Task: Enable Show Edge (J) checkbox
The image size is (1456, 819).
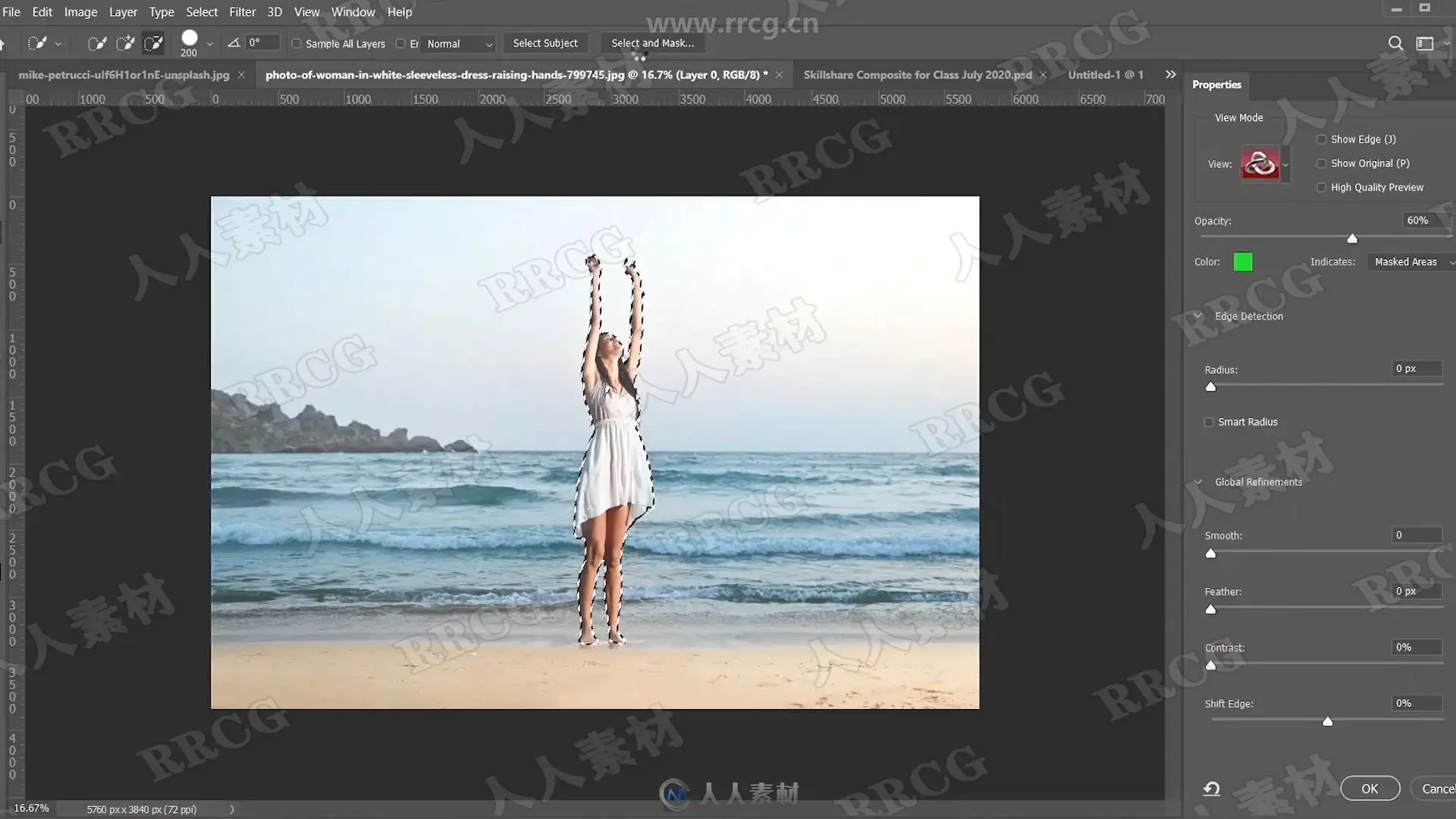Action: pyautogui.click(x=1322, y=140)
